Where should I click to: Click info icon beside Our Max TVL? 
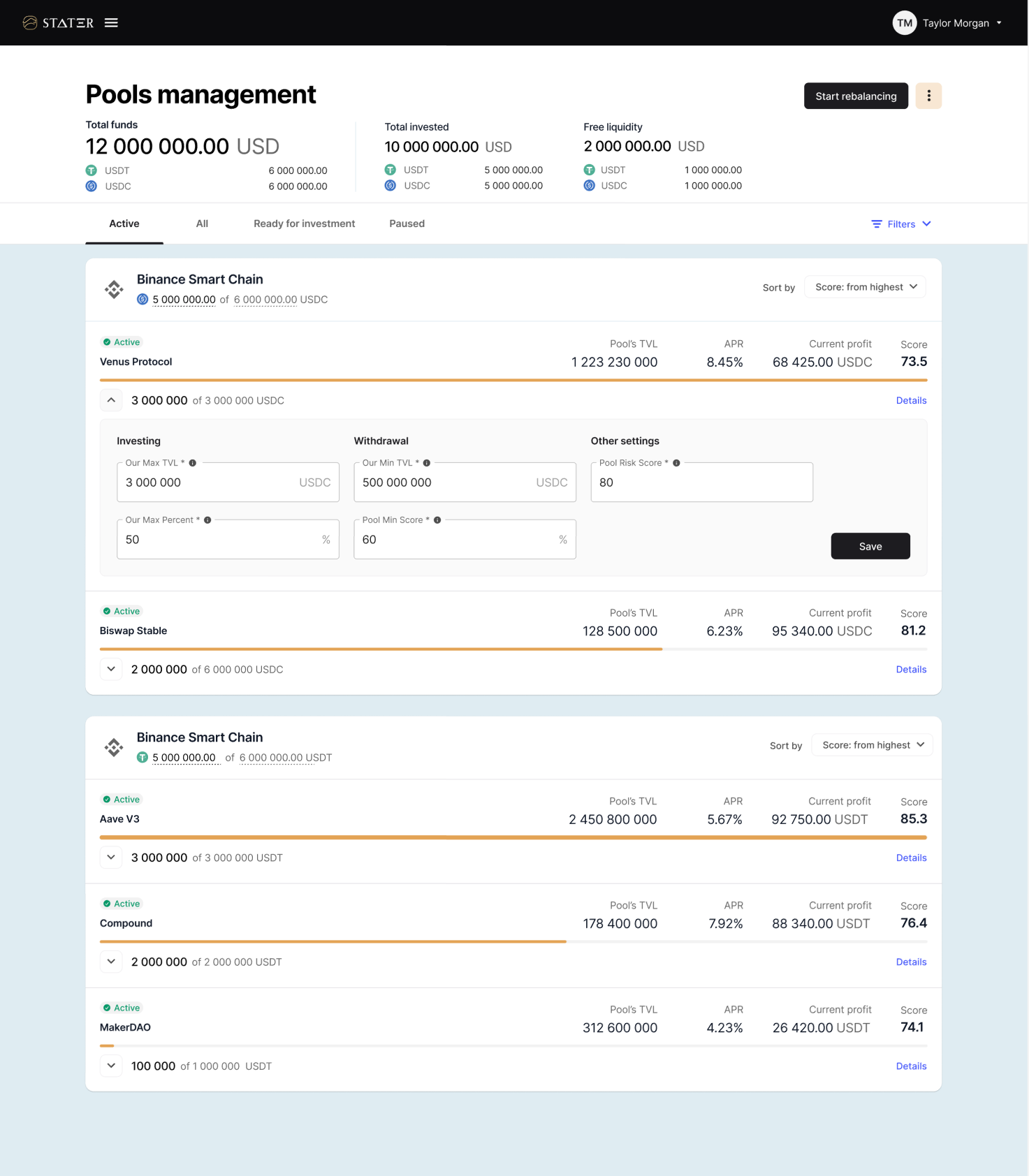coord(193,463)
